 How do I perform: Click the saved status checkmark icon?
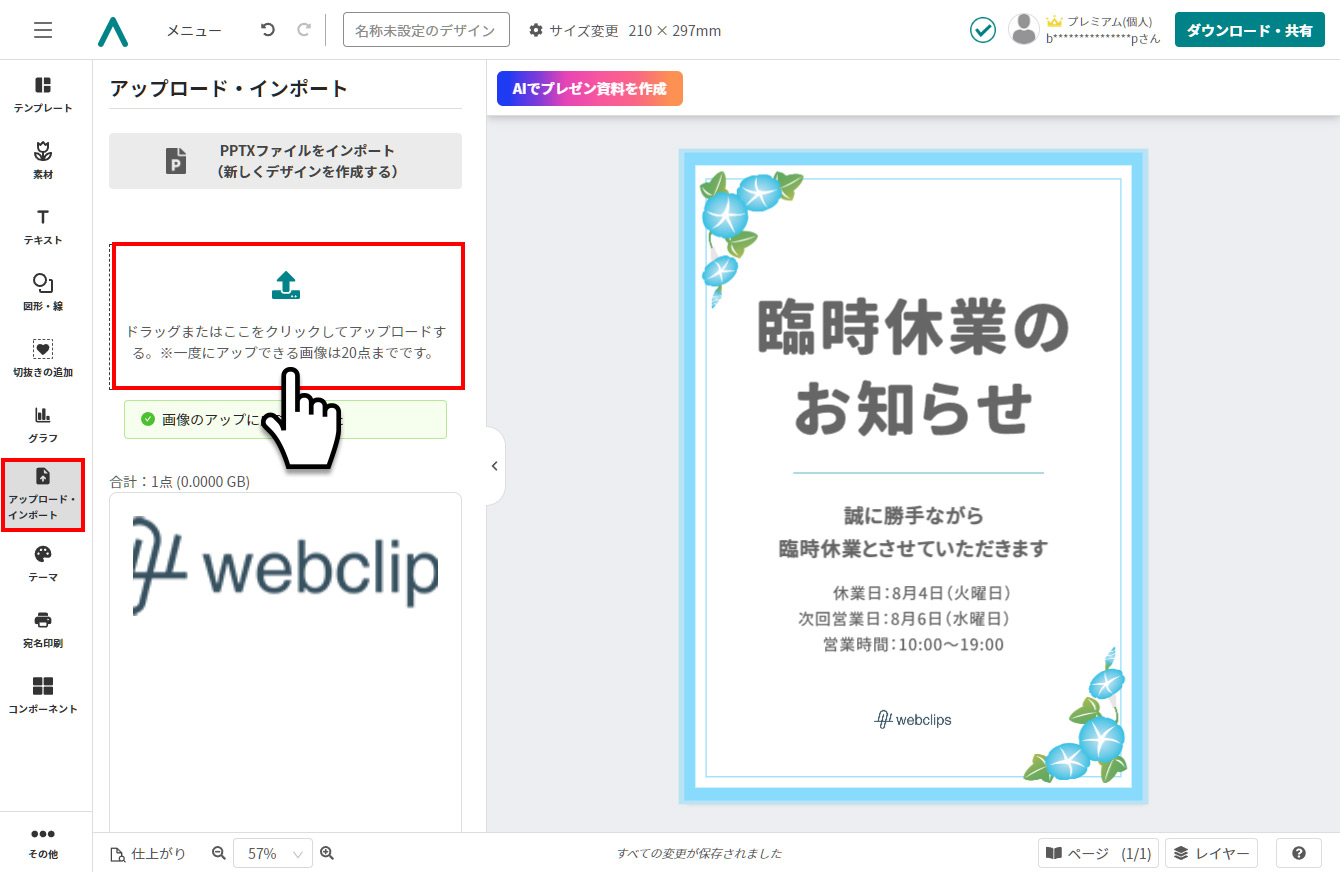[983, 30]
